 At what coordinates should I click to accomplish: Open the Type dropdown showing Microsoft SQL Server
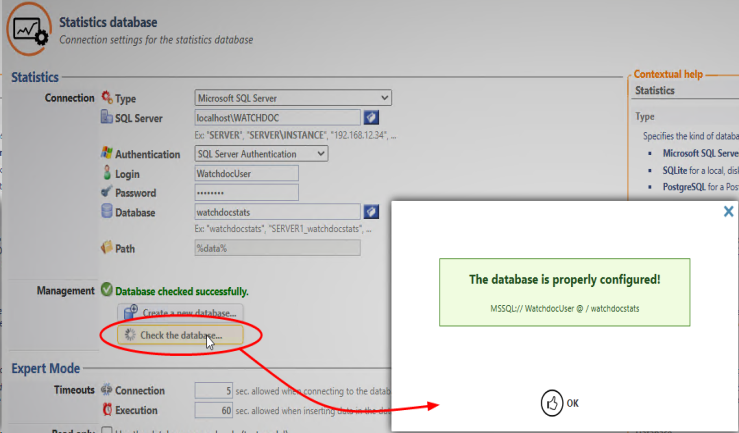pyautogui.click(x=292, y=98)
